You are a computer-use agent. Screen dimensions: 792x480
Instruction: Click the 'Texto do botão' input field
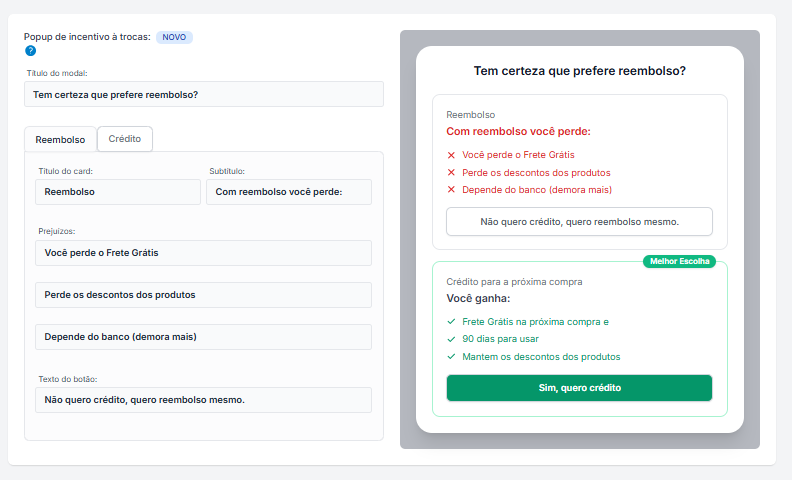(x=204, y=400)
